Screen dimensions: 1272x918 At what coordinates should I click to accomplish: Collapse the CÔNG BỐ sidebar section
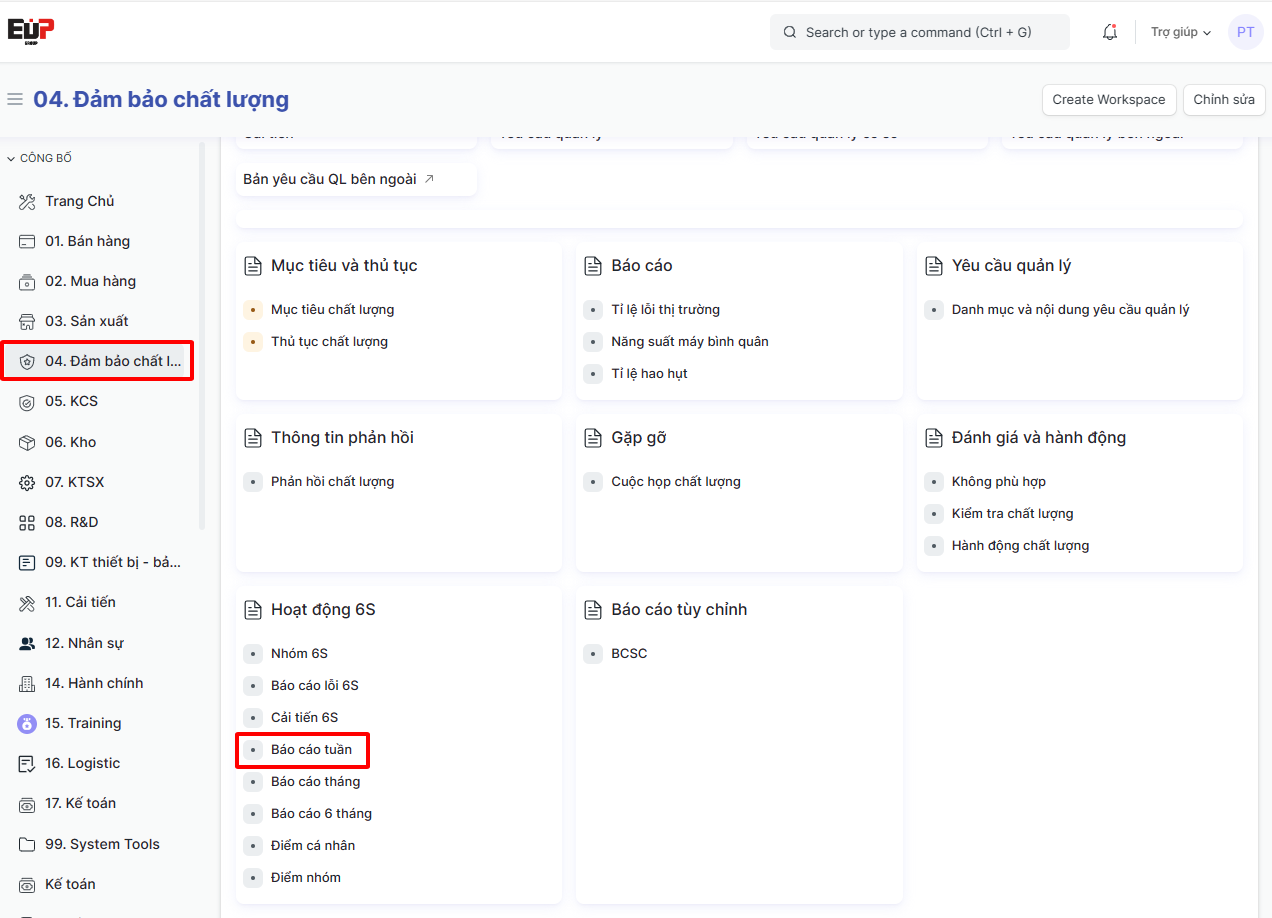(x=40, y=158)
